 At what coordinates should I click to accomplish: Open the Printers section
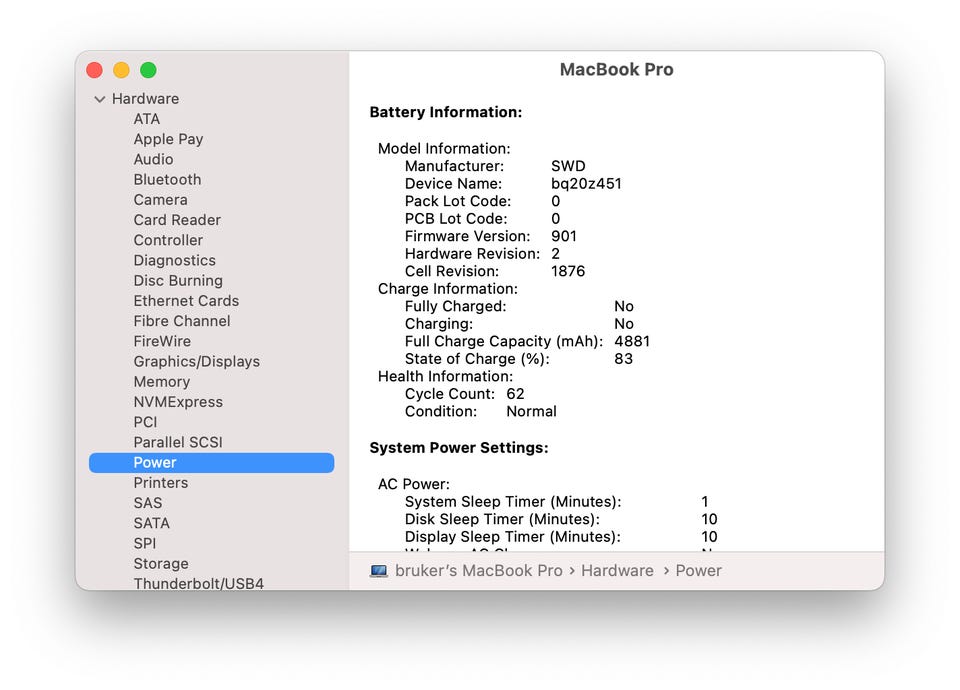160,482
